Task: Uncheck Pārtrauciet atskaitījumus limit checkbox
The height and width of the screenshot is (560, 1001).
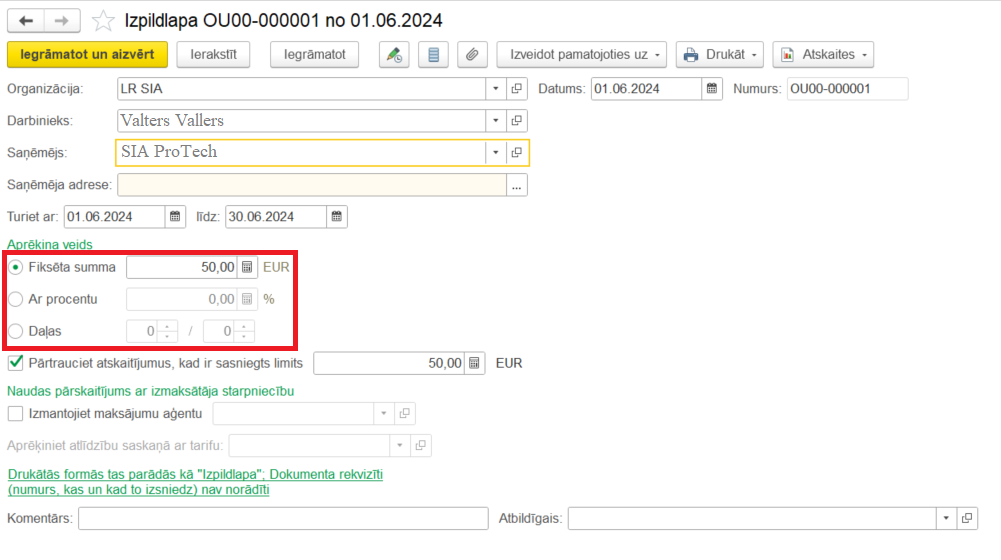Action: pyautogui.click(x=16, y=363)
